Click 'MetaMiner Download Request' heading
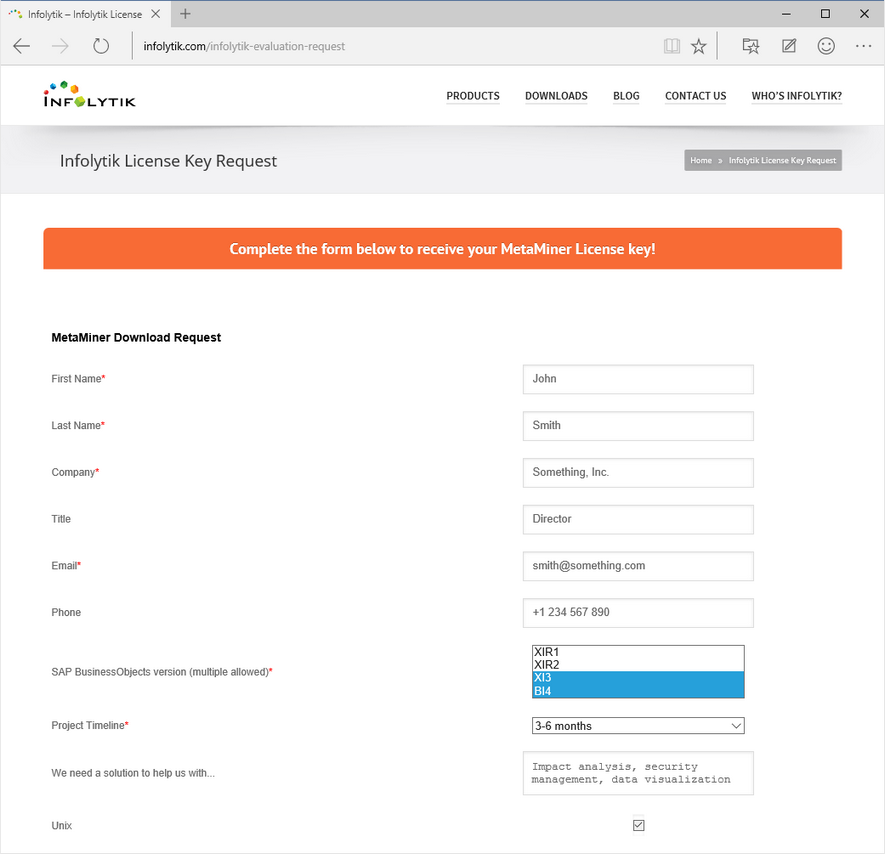885x854 pixels. click(x=136, y=338)
